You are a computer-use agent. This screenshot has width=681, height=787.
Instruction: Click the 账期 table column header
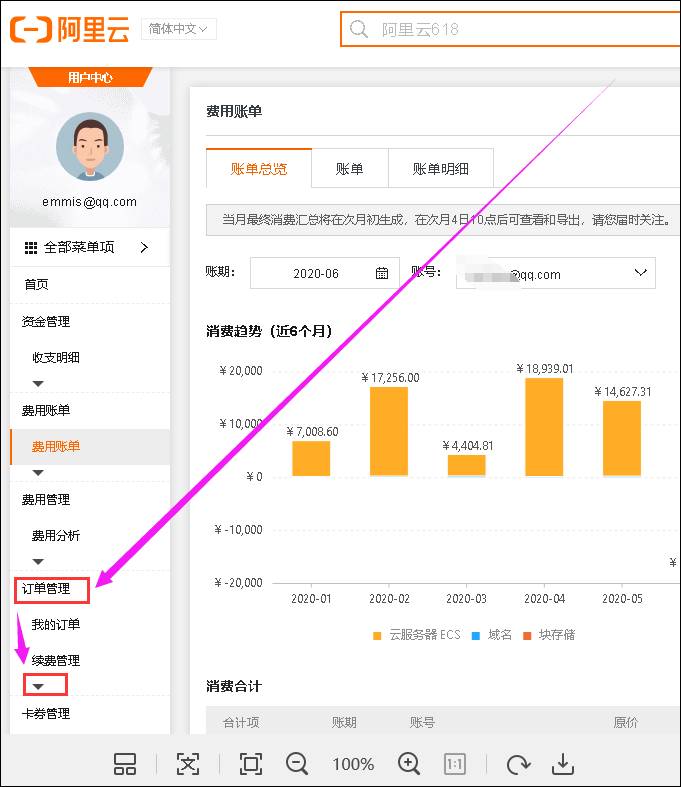(x=344, y=722)
